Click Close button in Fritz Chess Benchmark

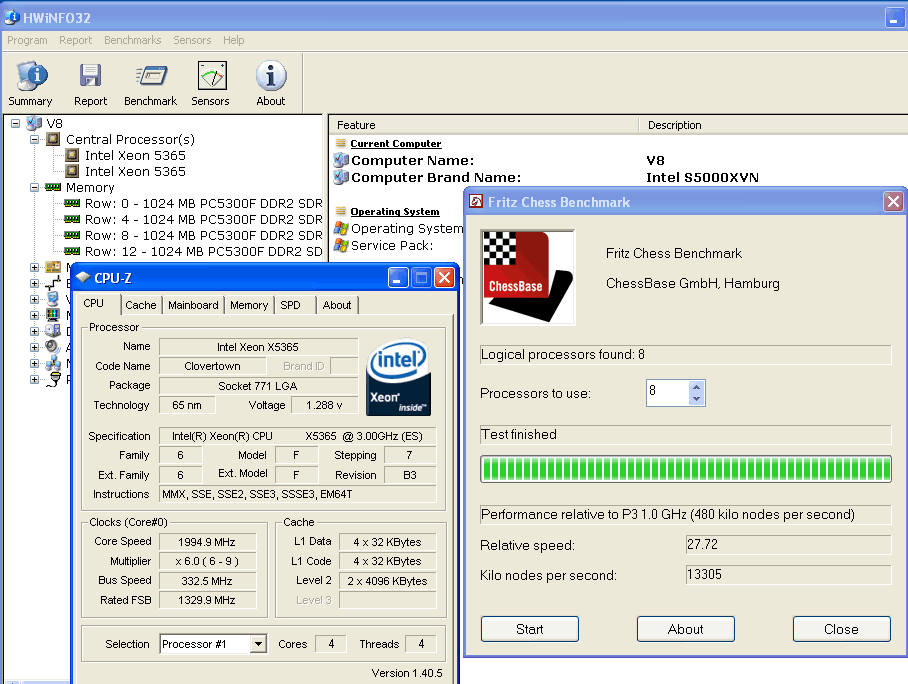tap(841, 629)
